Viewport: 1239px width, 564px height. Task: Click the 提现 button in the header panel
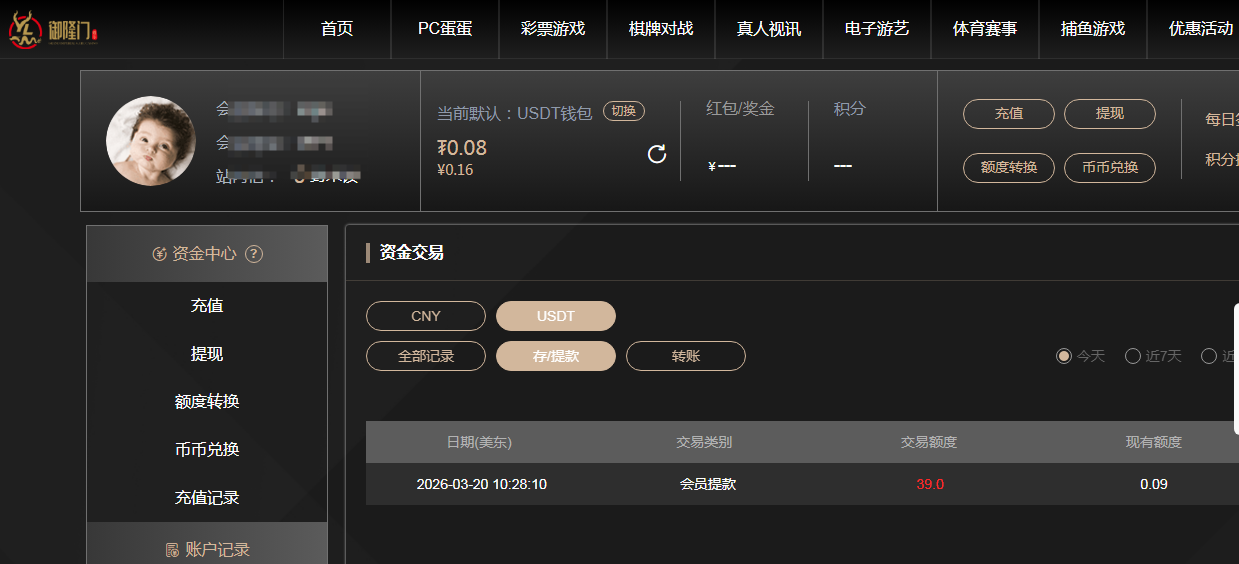coord(1110,114)
